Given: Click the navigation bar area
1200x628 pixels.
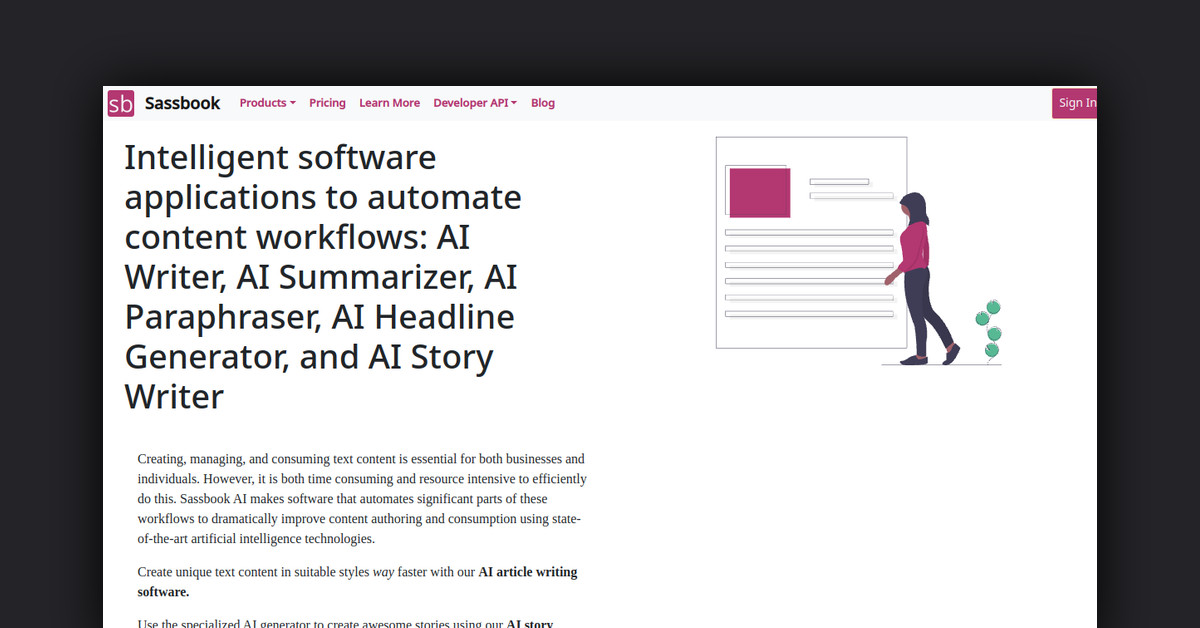Looking at the screenshot, I should click(600, 102).
